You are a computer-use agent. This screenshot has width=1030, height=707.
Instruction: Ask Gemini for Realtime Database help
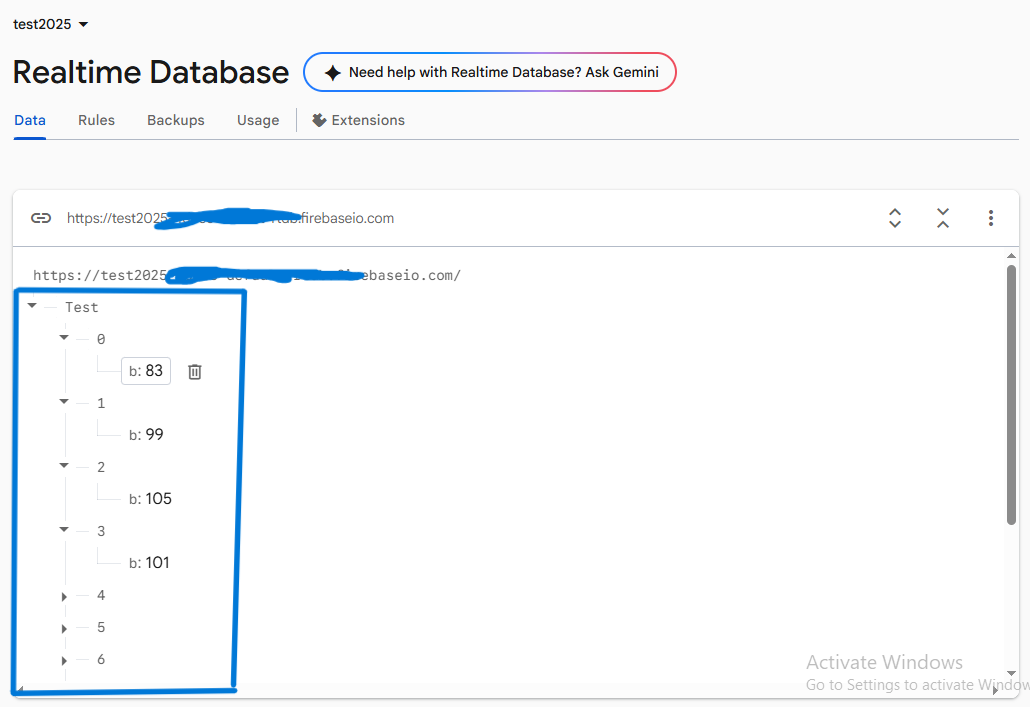(x=490, y=73)
